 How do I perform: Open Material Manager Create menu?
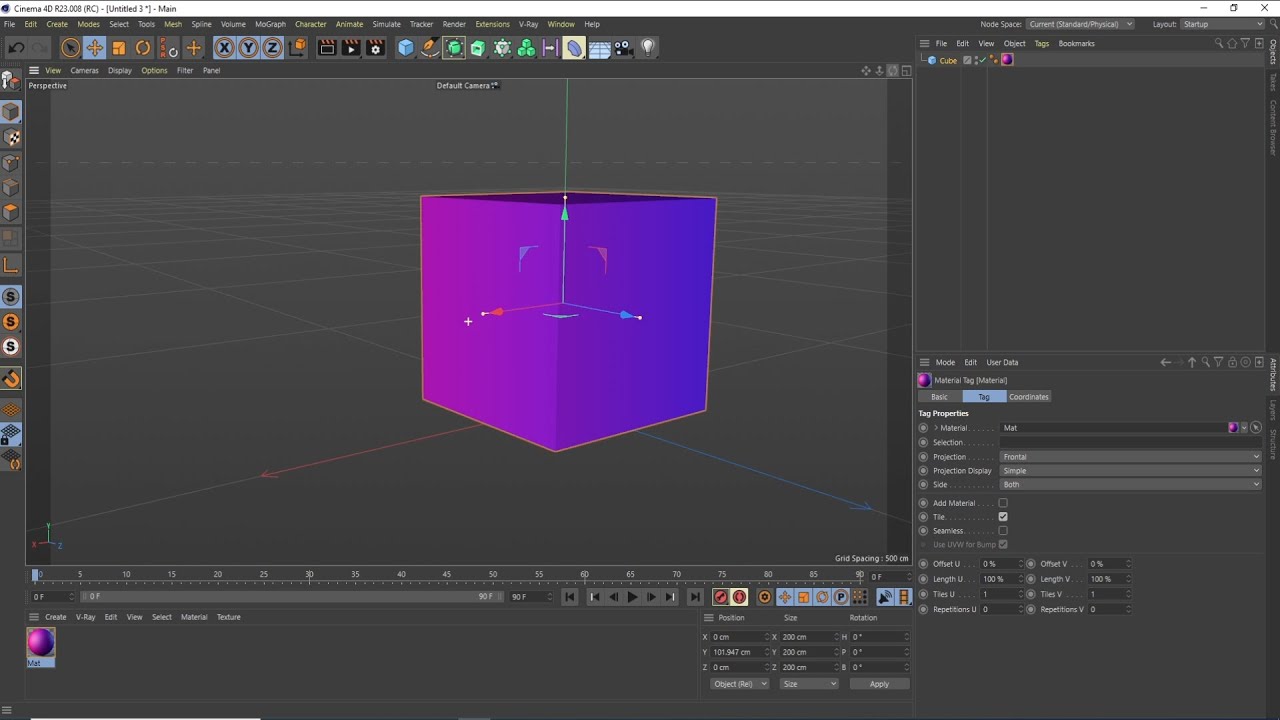click(56, 617)
